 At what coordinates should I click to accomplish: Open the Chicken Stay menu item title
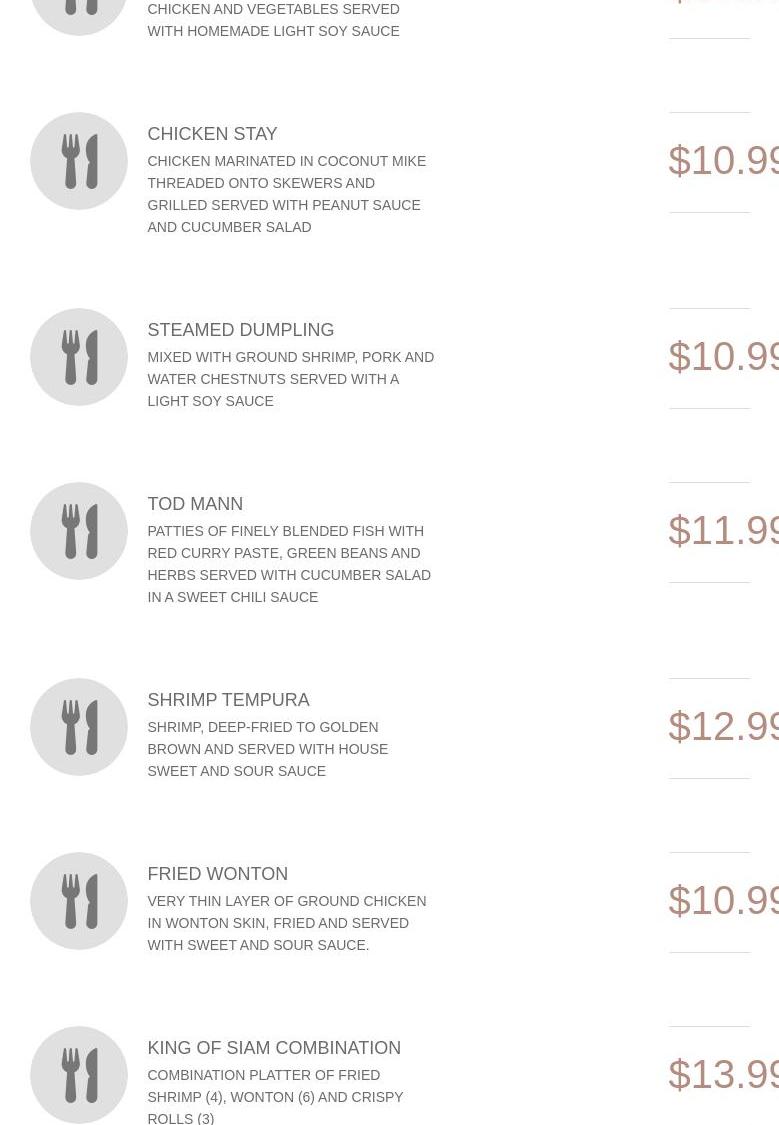[x=212, y=134]
